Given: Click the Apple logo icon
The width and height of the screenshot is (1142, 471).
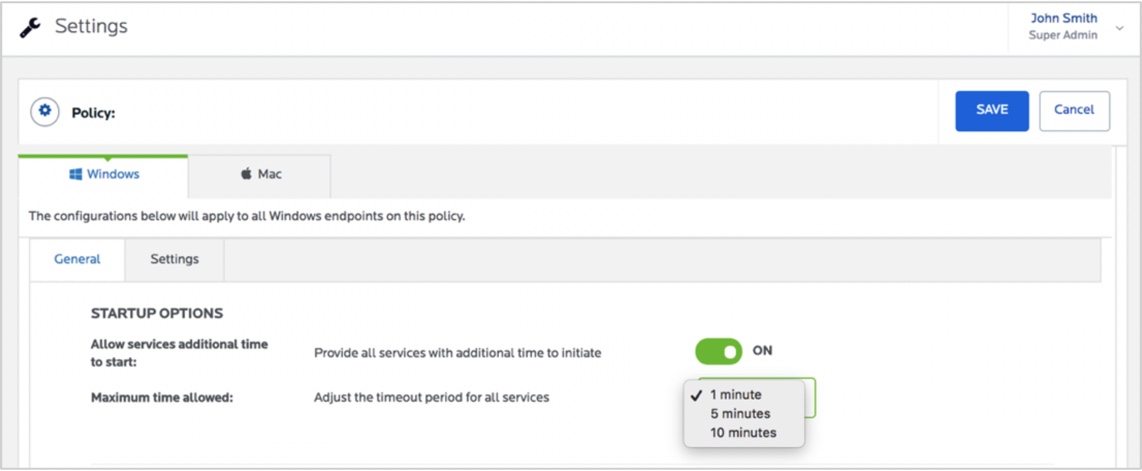Looking at the screenshot, I should [246, 174].
